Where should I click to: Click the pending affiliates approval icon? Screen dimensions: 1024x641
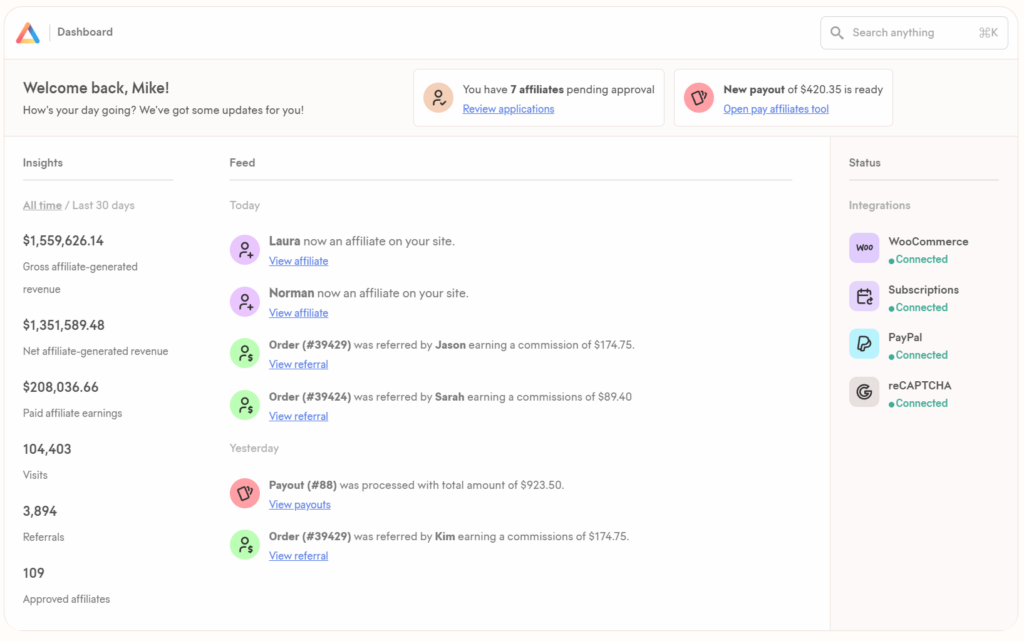[438, 98]
